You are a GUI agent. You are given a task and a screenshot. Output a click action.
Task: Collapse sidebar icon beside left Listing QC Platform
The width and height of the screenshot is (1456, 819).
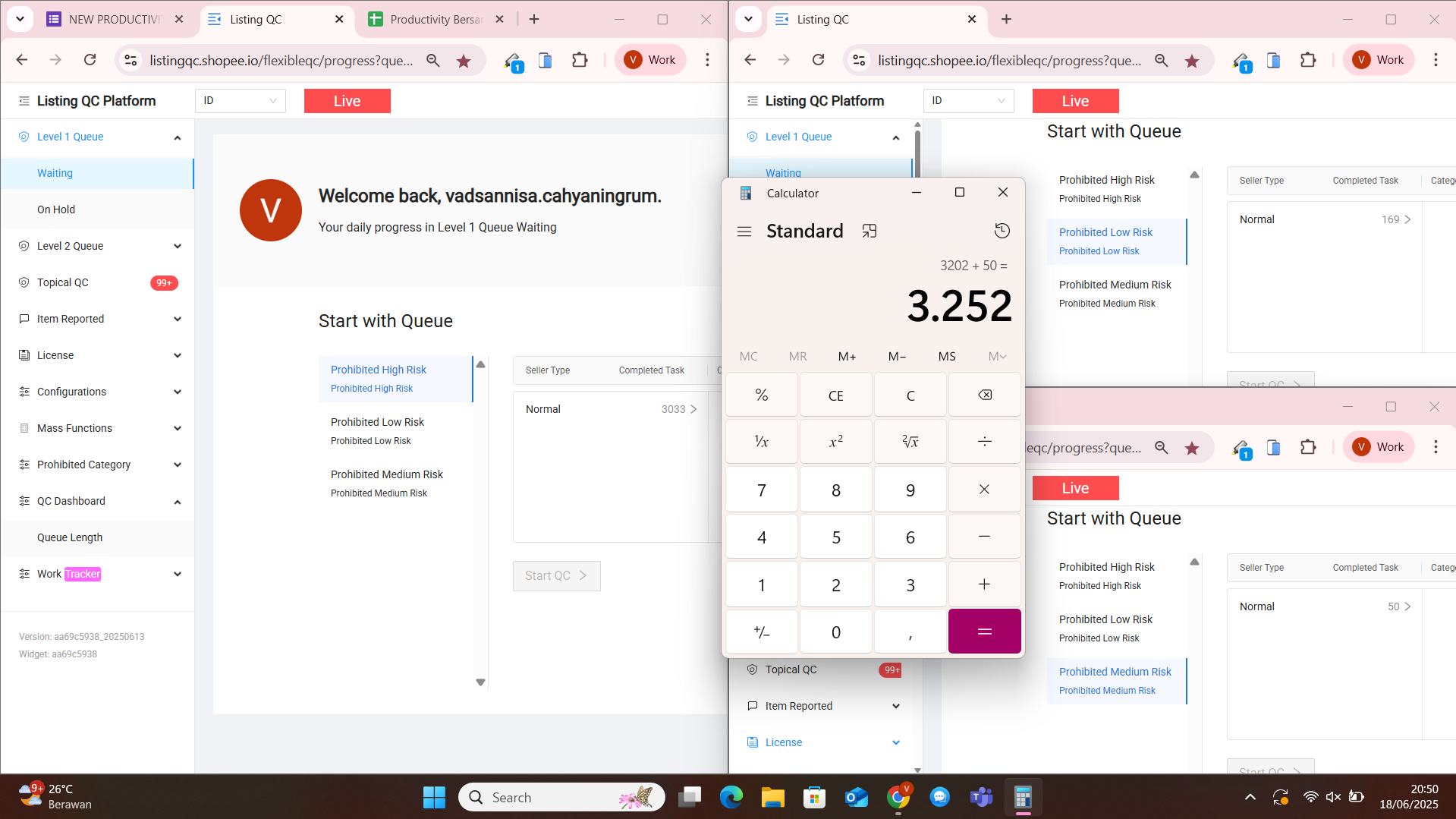(x=24, y=101)
